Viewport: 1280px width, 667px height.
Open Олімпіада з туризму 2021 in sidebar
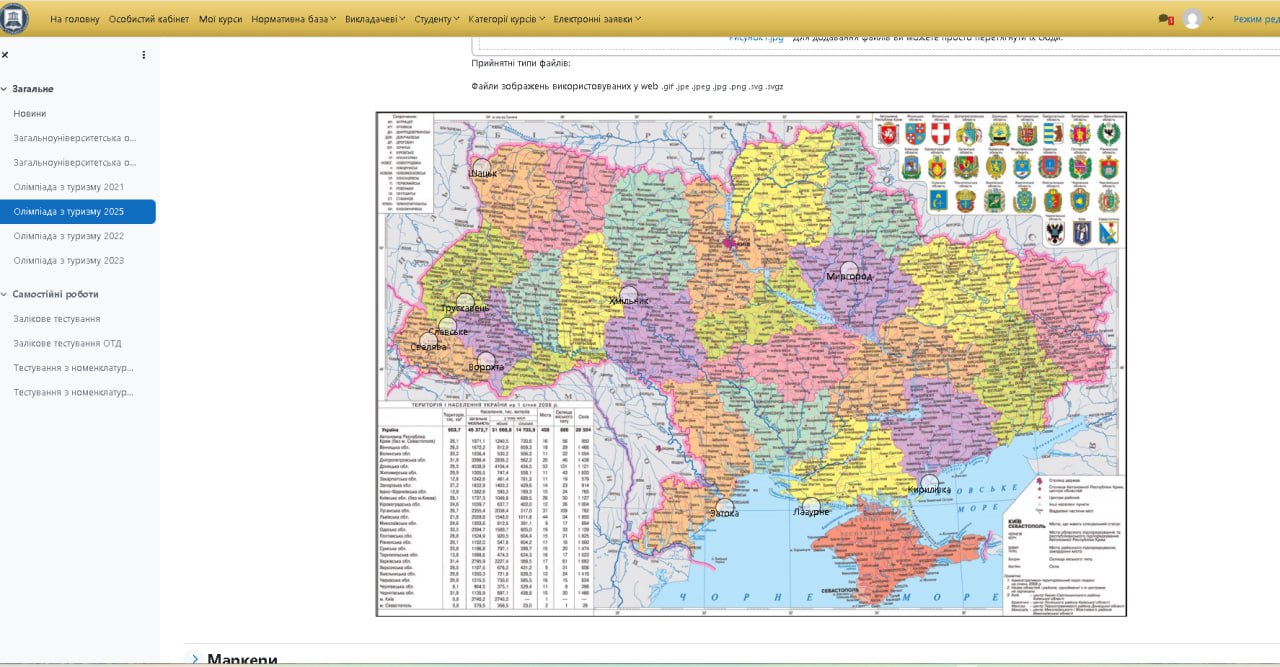click(x=69, y=187)
